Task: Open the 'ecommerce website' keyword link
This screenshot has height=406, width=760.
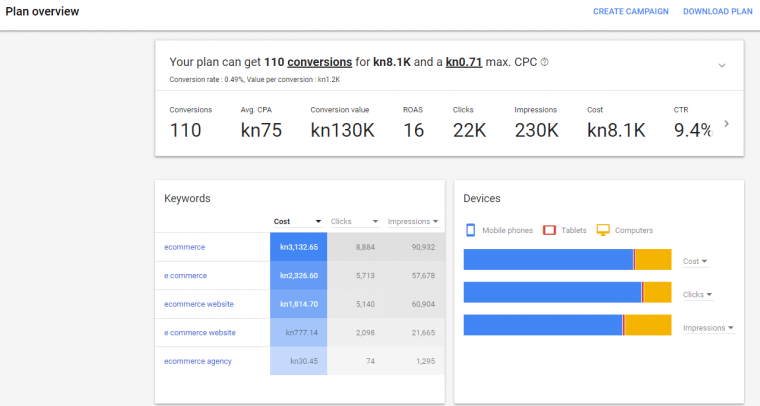Action: click(199, 304)
